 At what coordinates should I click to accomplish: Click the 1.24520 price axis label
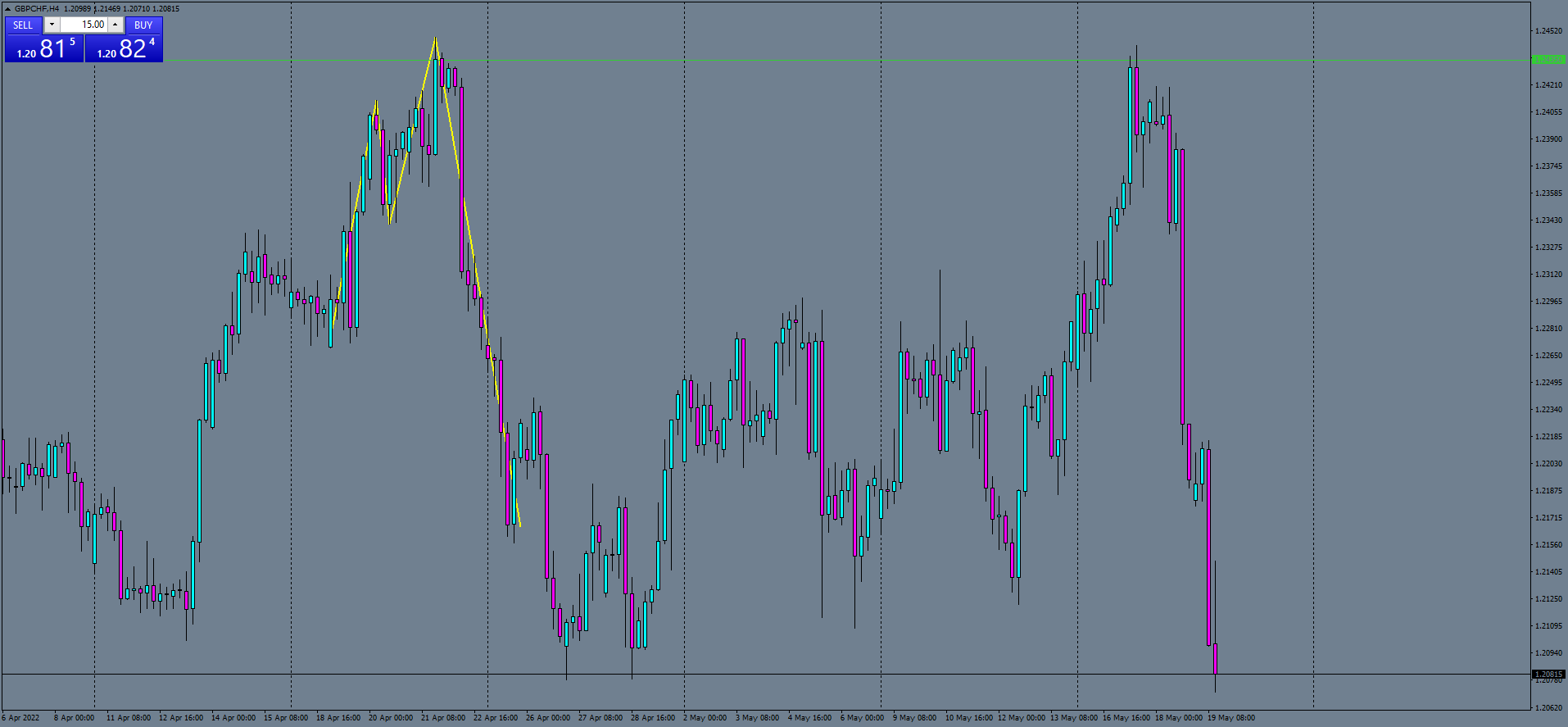pyautogui.click(x=1548, y=31)
